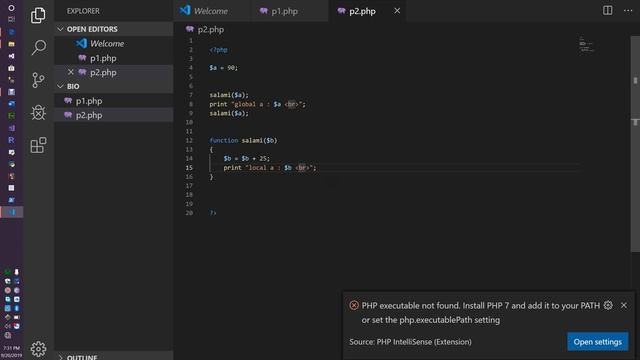Click line 15 print 'local a' statement
This screenshot has height=360, width=640.
pos(270,168)
